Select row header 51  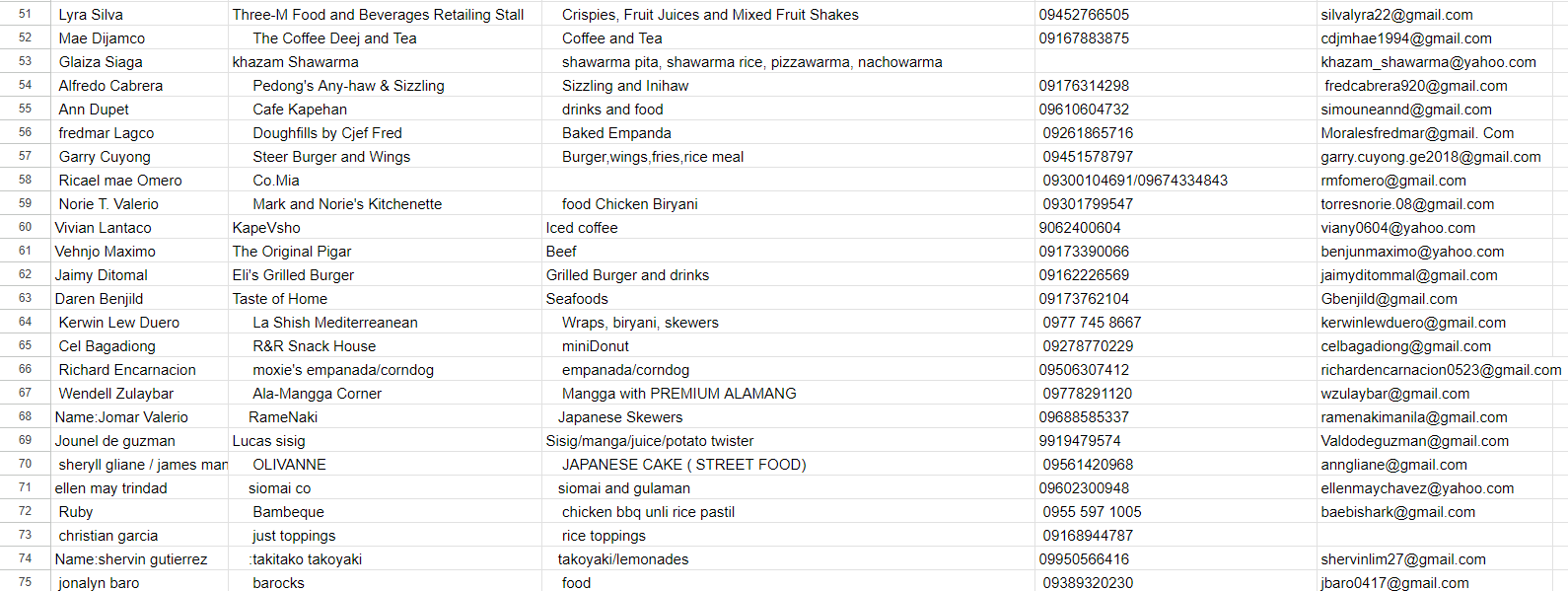tap(25, 14)
